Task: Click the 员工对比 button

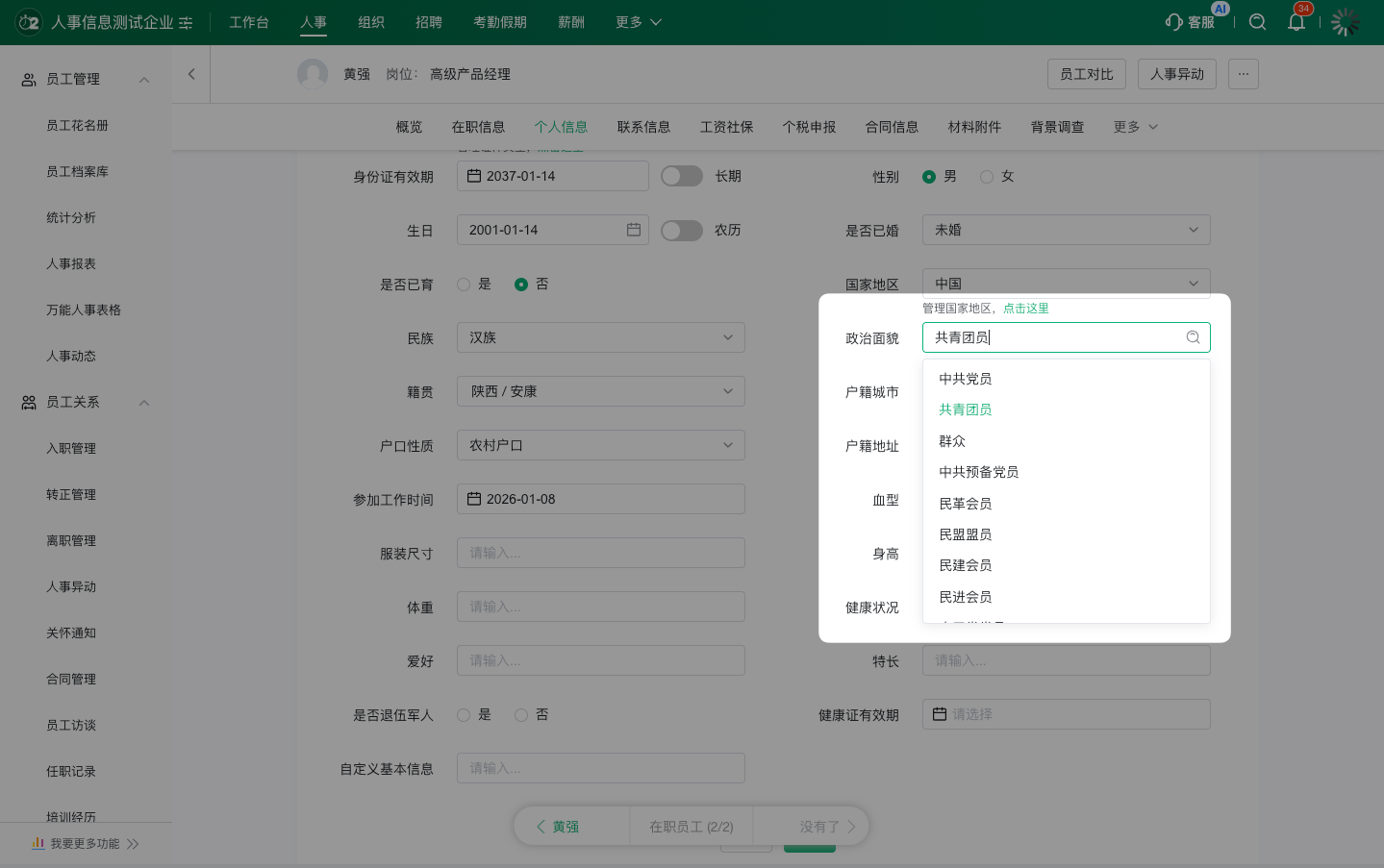Action: [1086, 74]
